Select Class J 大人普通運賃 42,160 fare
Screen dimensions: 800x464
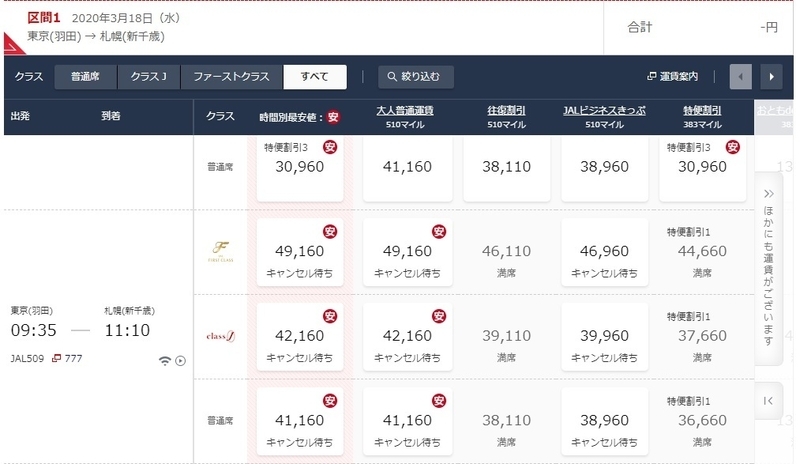407,337
